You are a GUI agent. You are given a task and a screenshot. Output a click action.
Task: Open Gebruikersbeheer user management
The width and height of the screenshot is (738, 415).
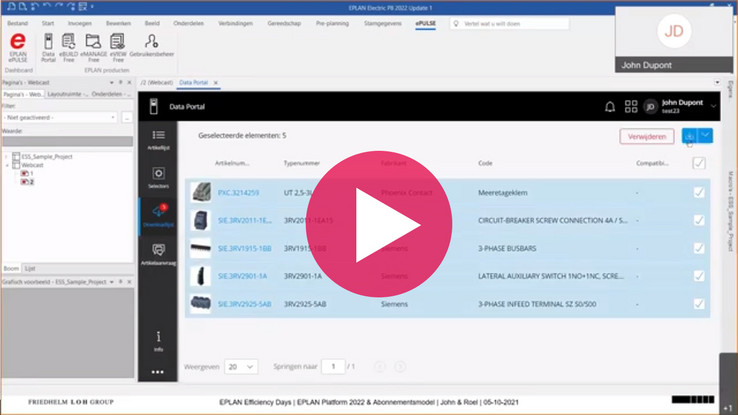click(152, 45)
